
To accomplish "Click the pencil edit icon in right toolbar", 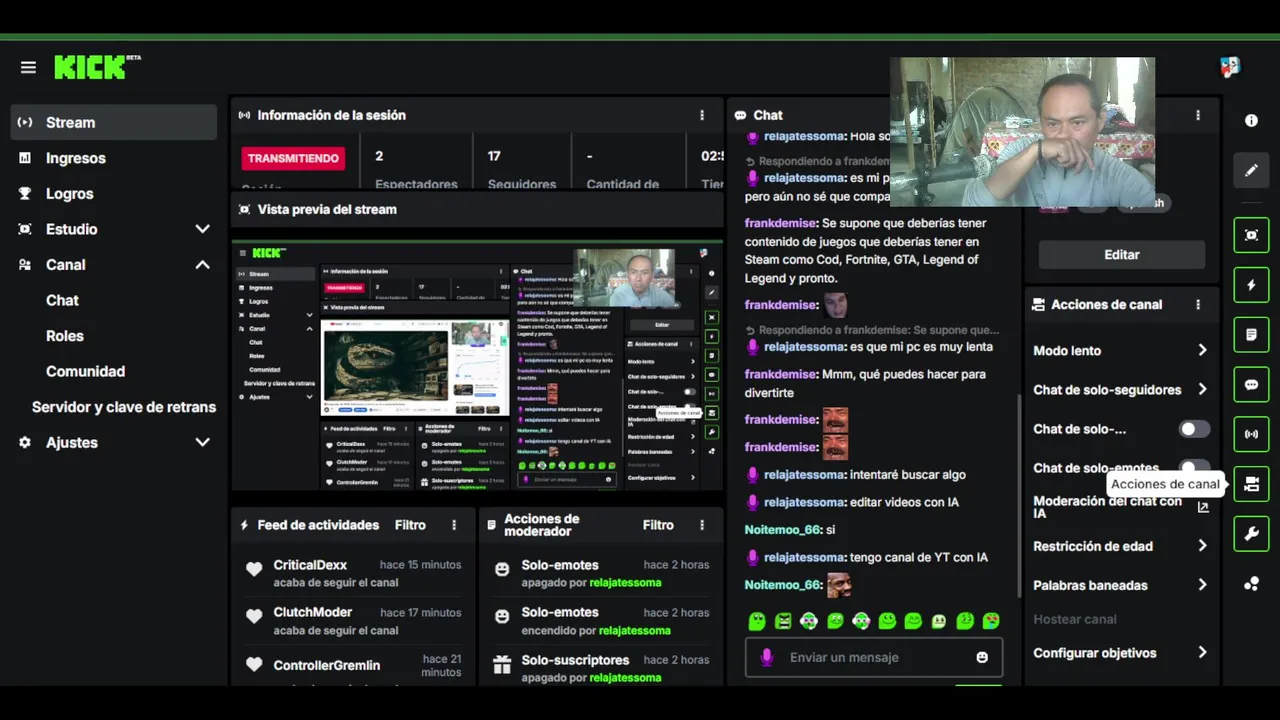I will (1251, 170).
